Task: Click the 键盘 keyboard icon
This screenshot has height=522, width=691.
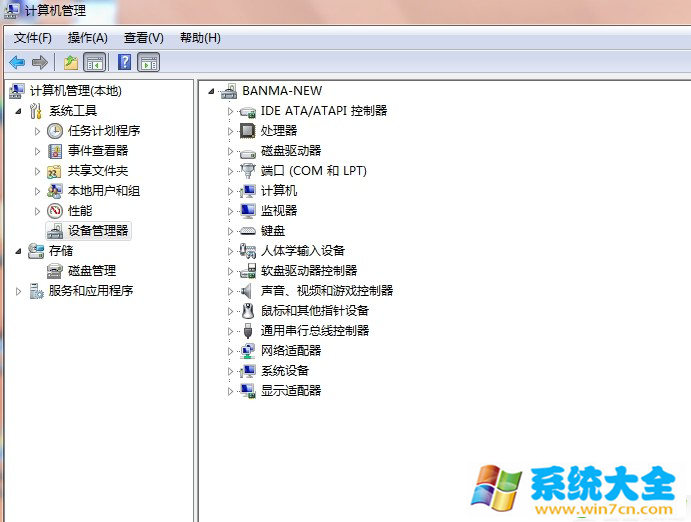Action: click(248, 231)
